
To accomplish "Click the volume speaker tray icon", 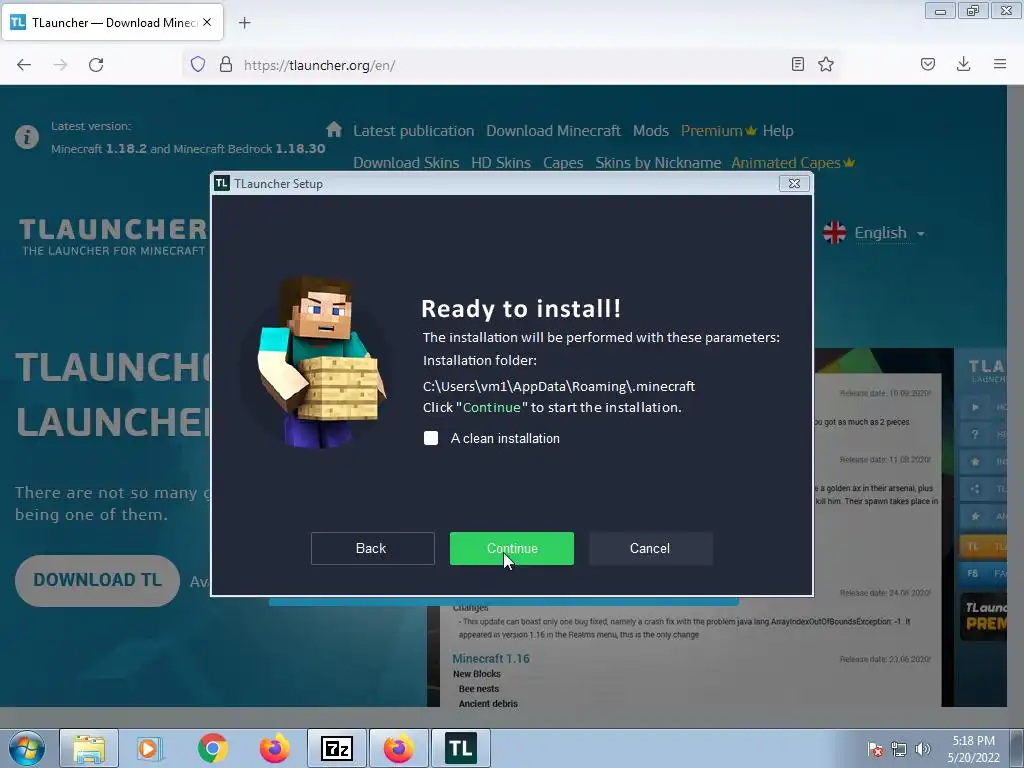I will click(x=923, y=750).
